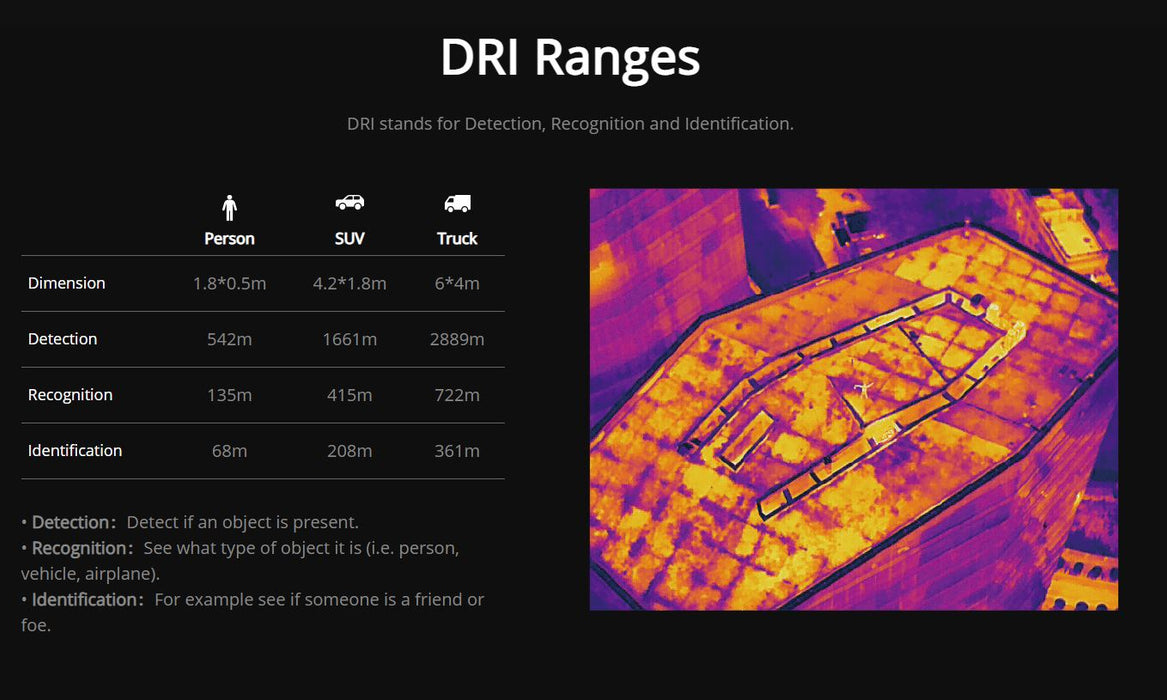Open the thermal rooftop image

(x=853, y=399)
